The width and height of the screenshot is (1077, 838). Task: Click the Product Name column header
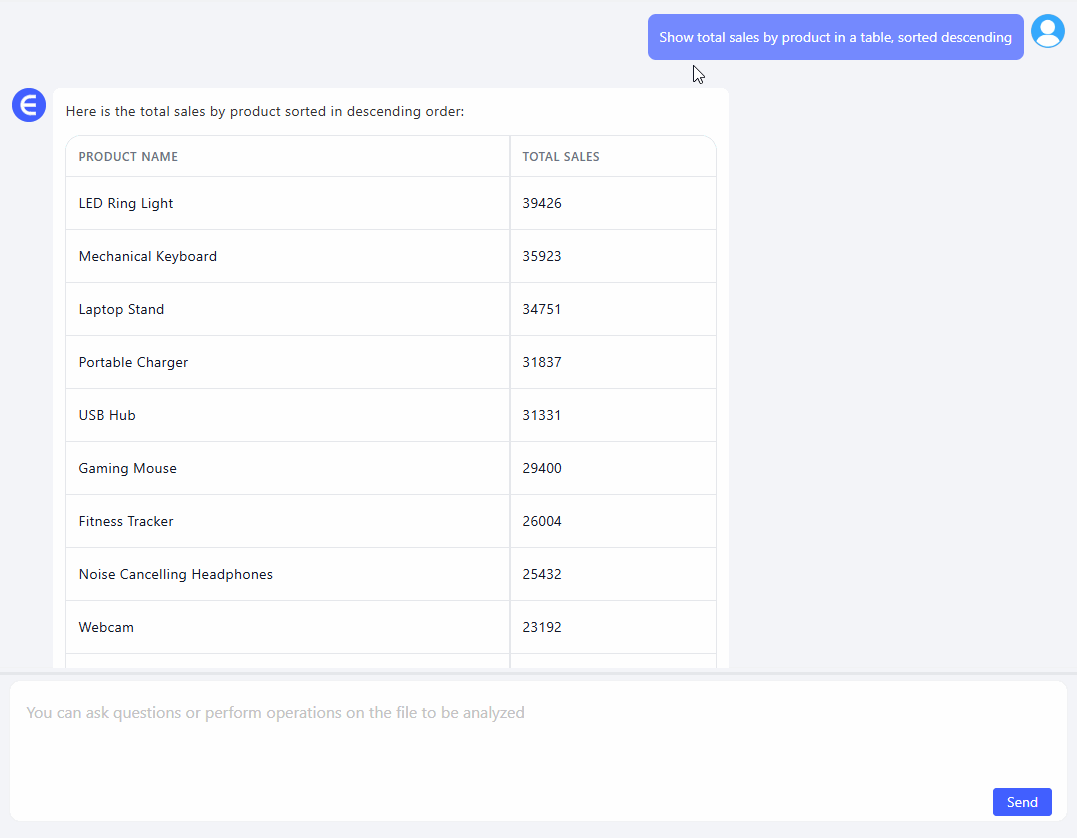point(128,157)
